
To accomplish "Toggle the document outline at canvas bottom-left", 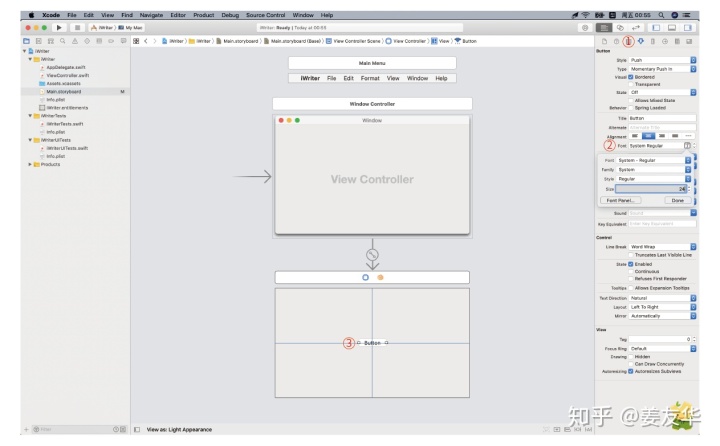I will point(137,429).
